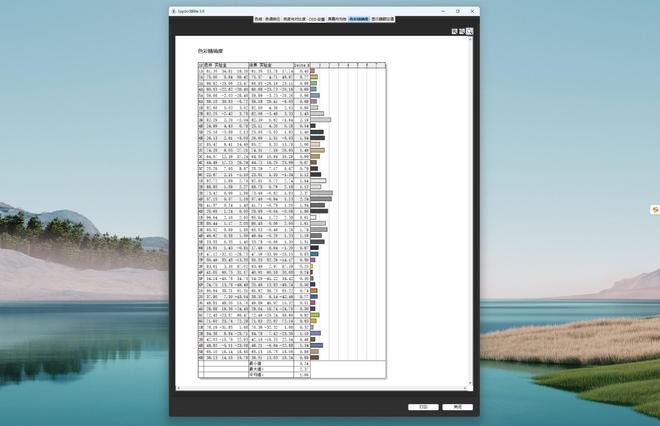
Task: Maximize the Spyder window
Action: coord(458,11)
